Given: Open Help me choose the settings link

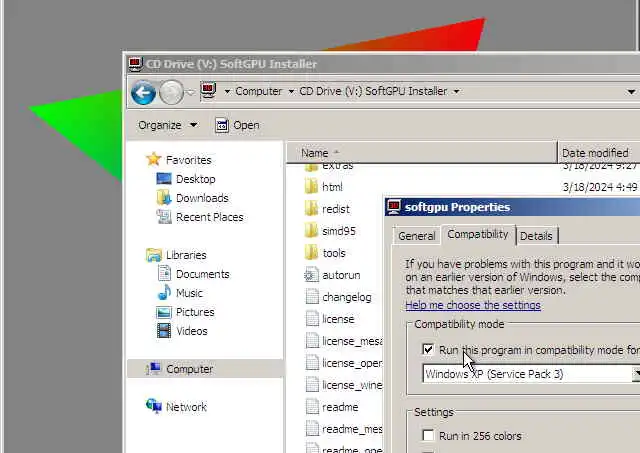Looking at the screenshot, I should 473,305.
